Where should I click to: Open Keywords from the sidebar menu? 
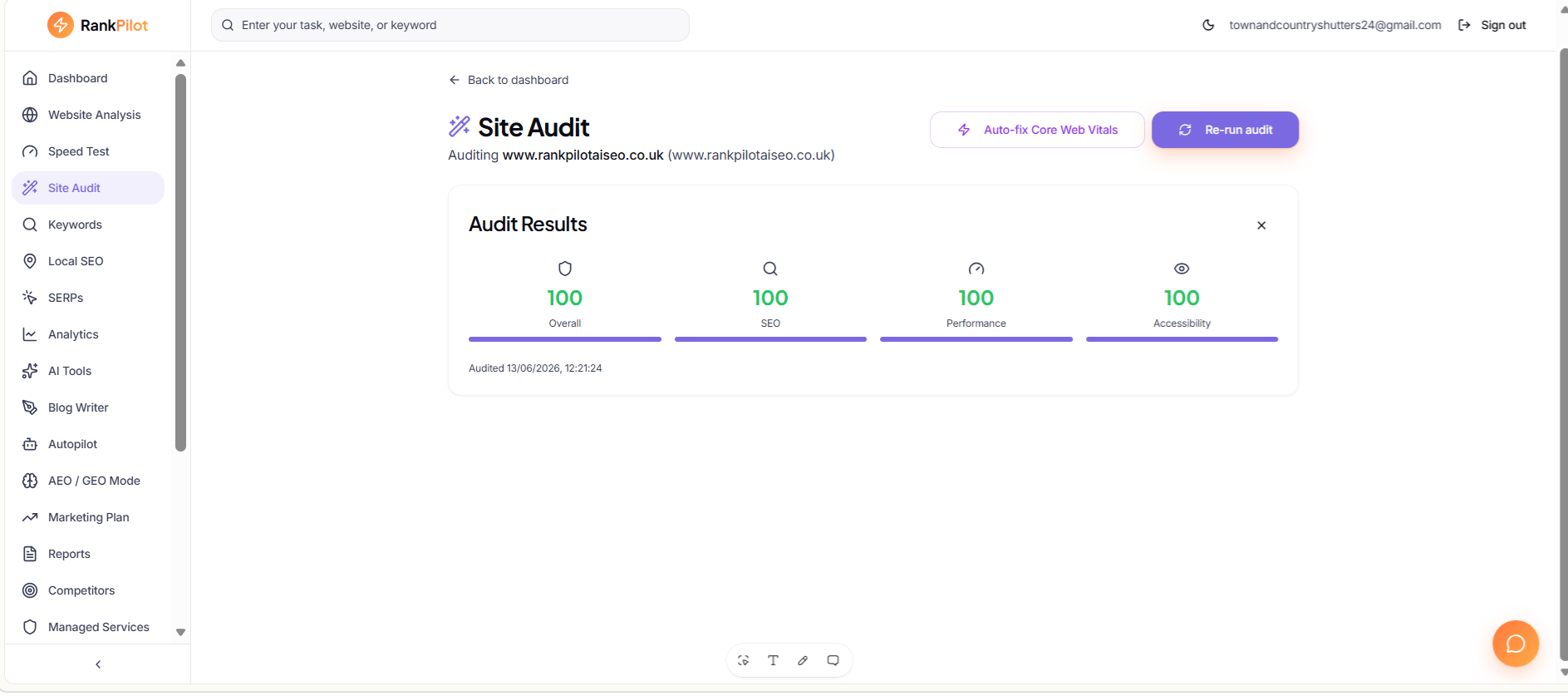tap(88, 225)
